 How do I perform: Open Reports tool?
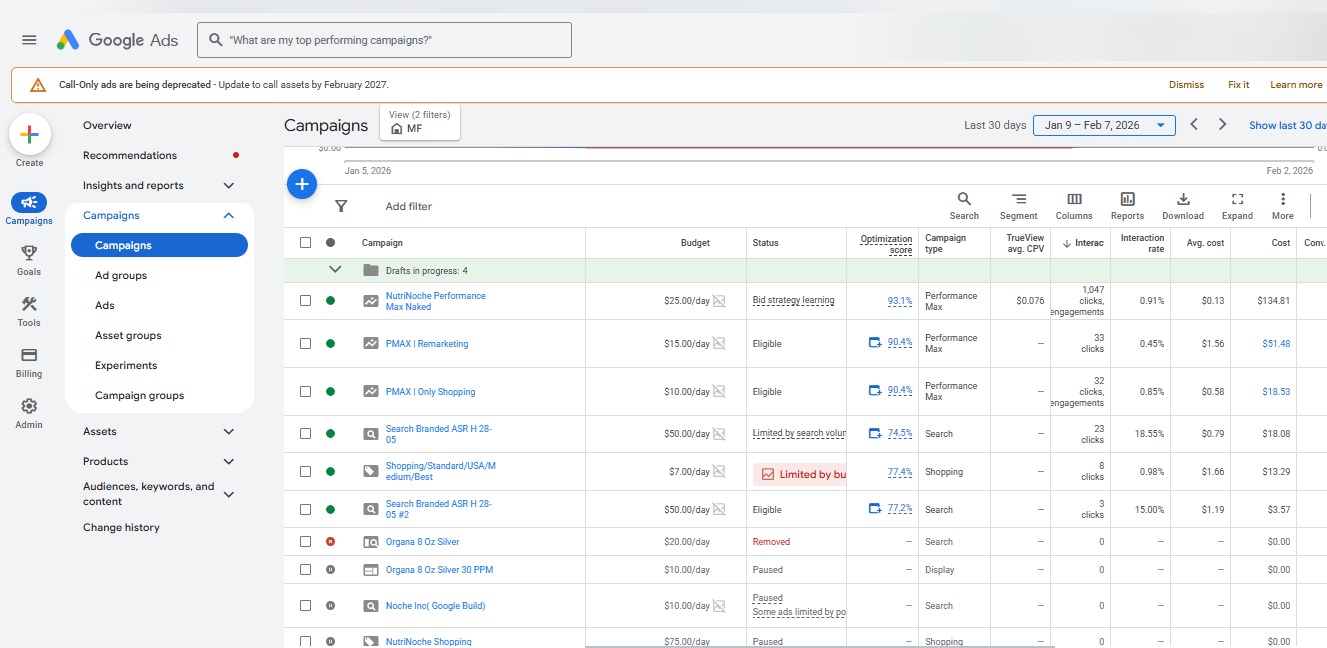(1127, 206)
